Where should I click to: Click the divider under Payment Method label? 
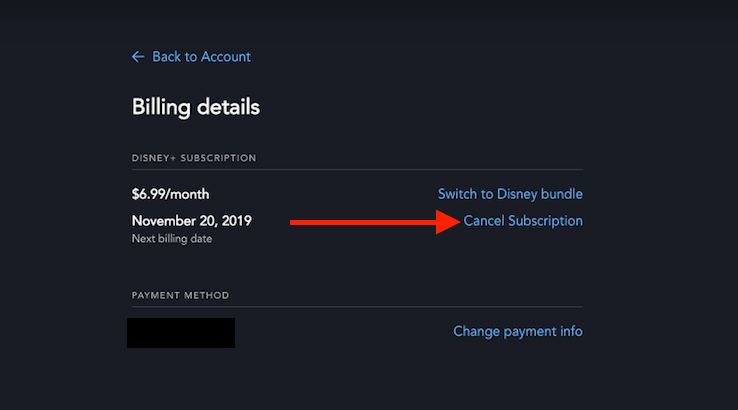pyautogui.click(x=357, y=307)
